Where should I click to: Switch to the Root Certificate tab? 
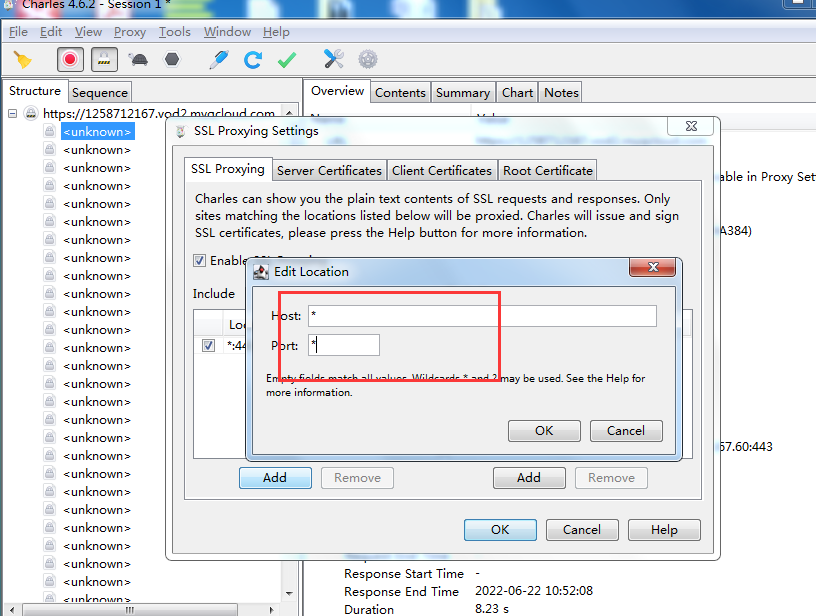pos(548,170)
